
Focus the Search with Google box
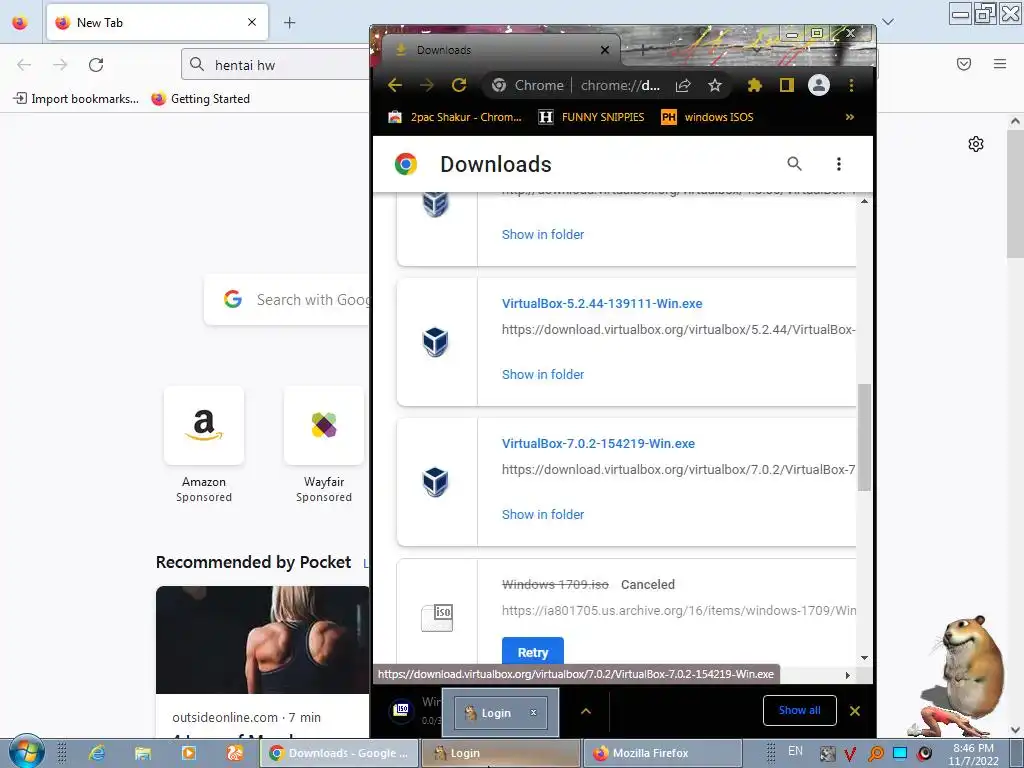click(x=287, y=300)
